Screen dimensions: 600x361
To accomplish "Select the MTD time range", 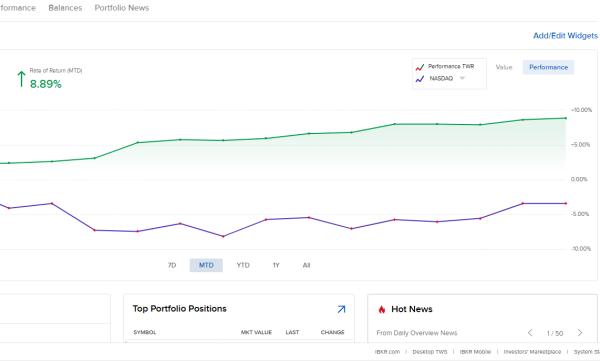I will pyautogui.click(x=206, y=265).
